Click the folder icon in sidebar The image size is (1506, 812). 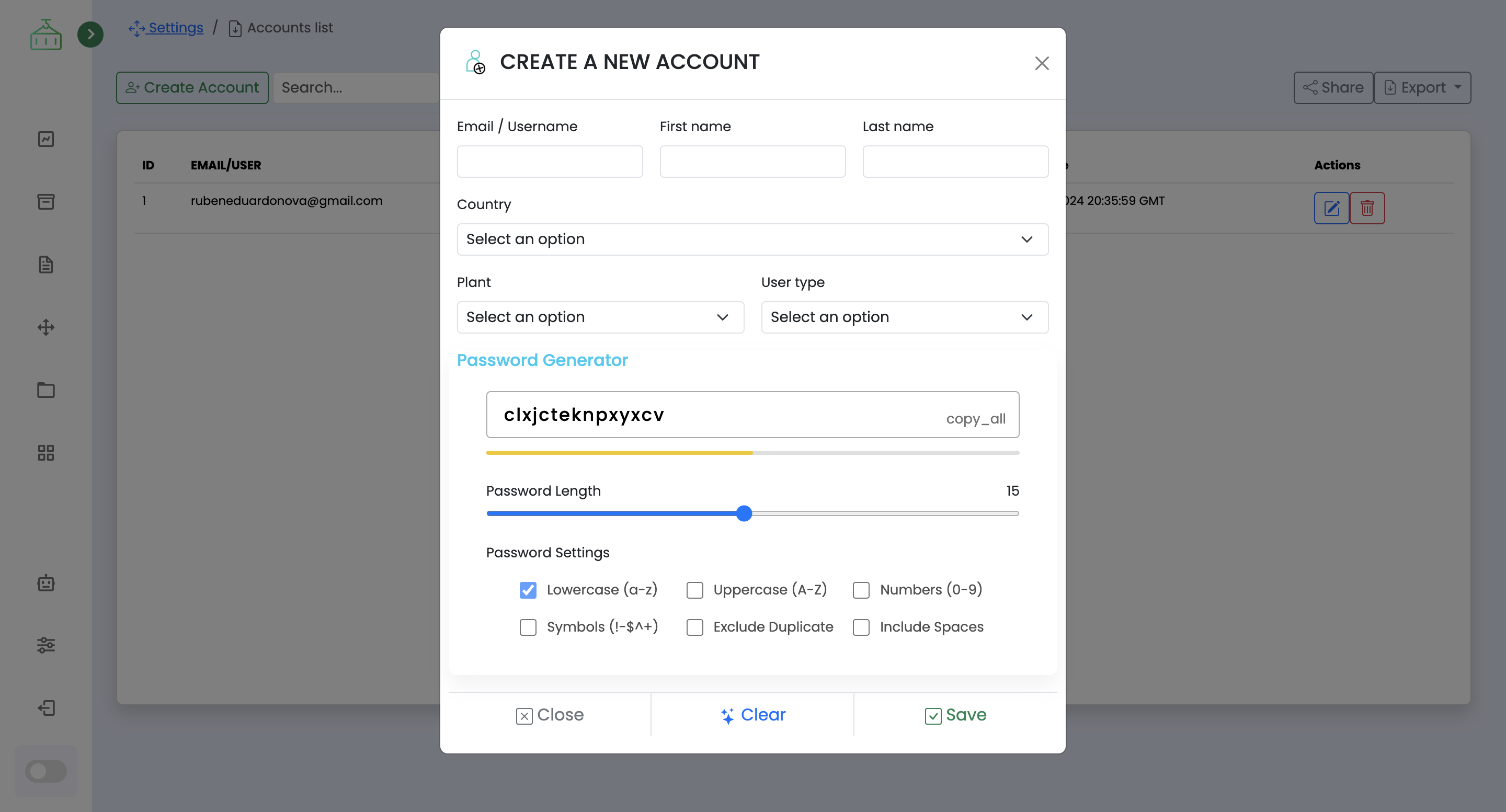45,390
